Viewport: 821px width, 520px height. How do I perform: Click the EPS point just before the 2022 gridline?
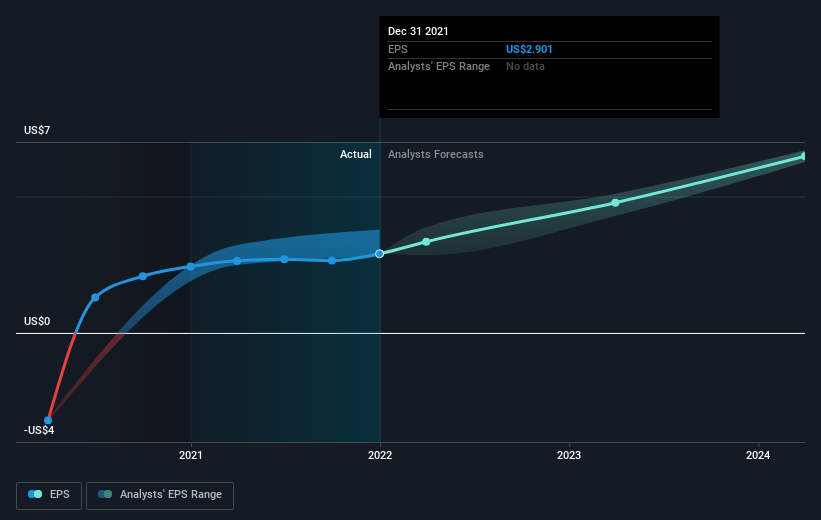tap(332, 260)
